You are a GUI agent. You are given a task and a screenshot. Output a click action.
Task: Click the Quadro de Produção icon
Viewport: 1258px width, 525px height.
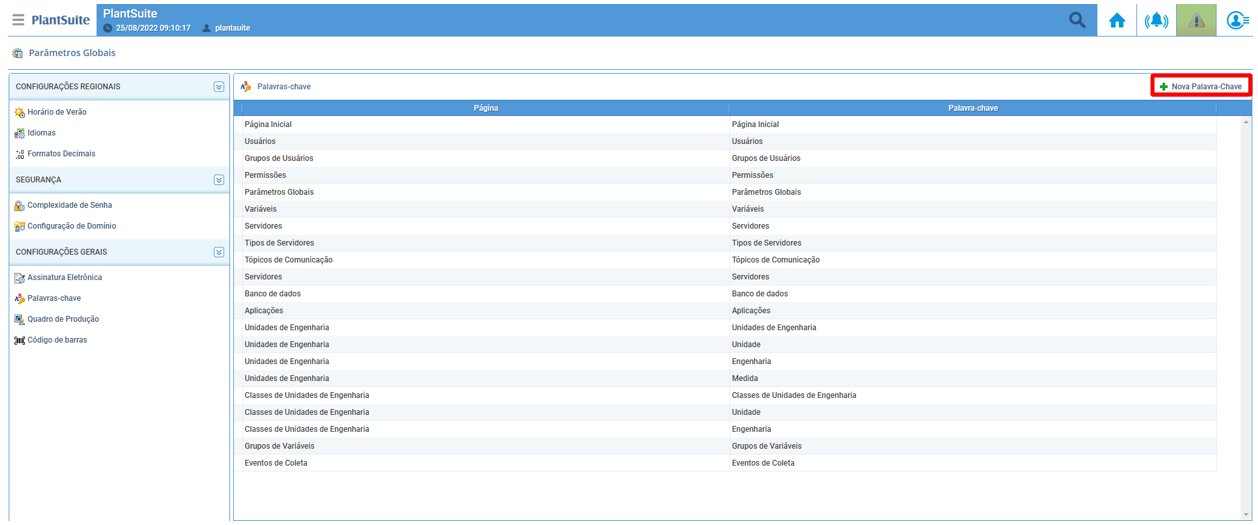20,319
